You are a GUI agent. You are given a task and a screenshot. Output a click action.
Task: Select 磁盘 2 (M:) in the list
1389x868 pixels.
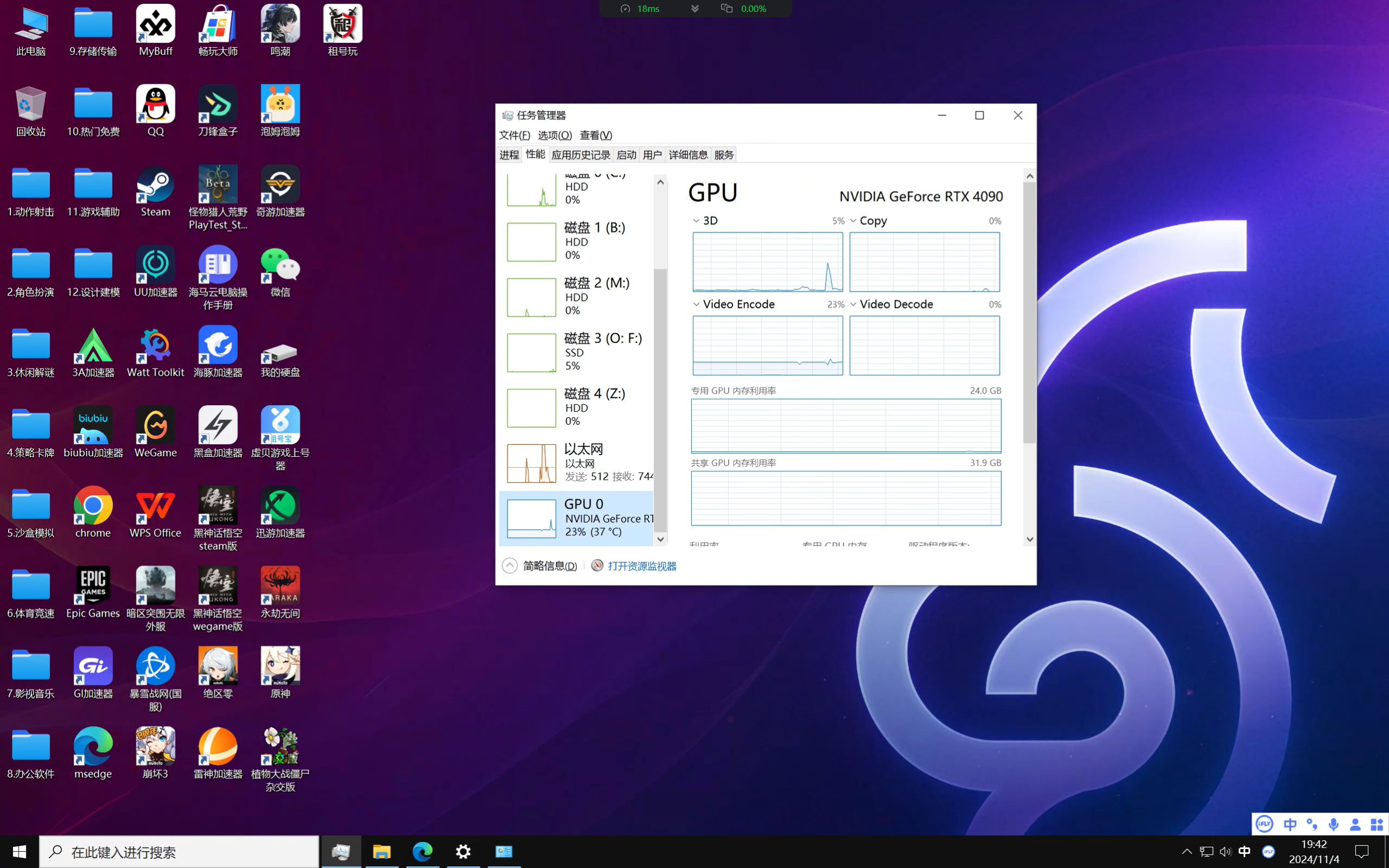pyautogui.click(x=576, y=297)
